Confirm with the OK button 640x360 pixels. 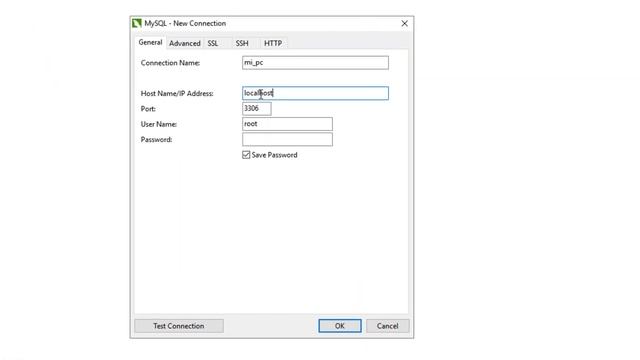[340, 326]
